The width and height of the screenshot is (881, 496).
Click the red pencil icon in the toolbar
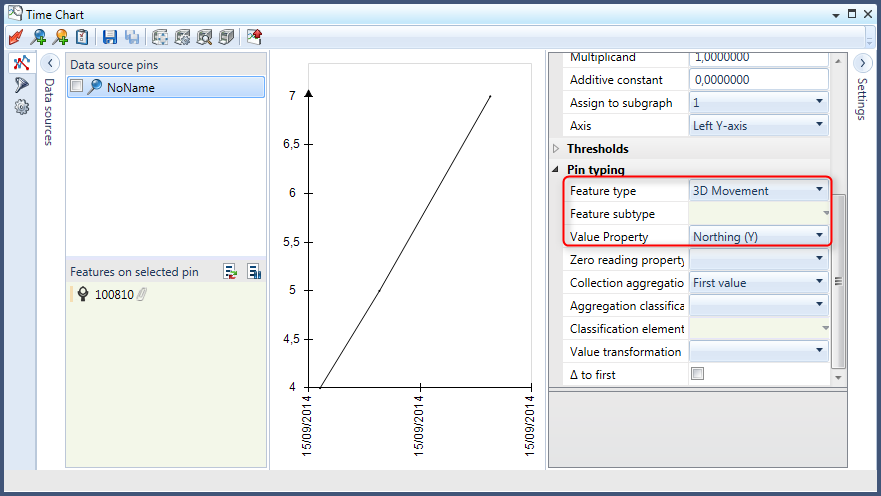tap(16, 37)
